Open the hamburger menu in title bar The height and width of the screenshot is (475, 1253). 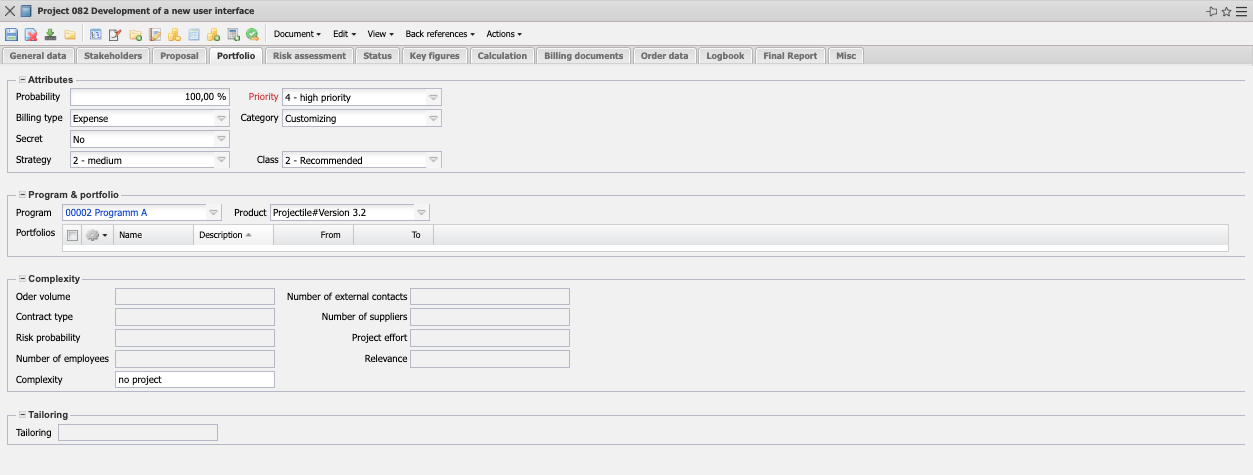(1241, 11)
